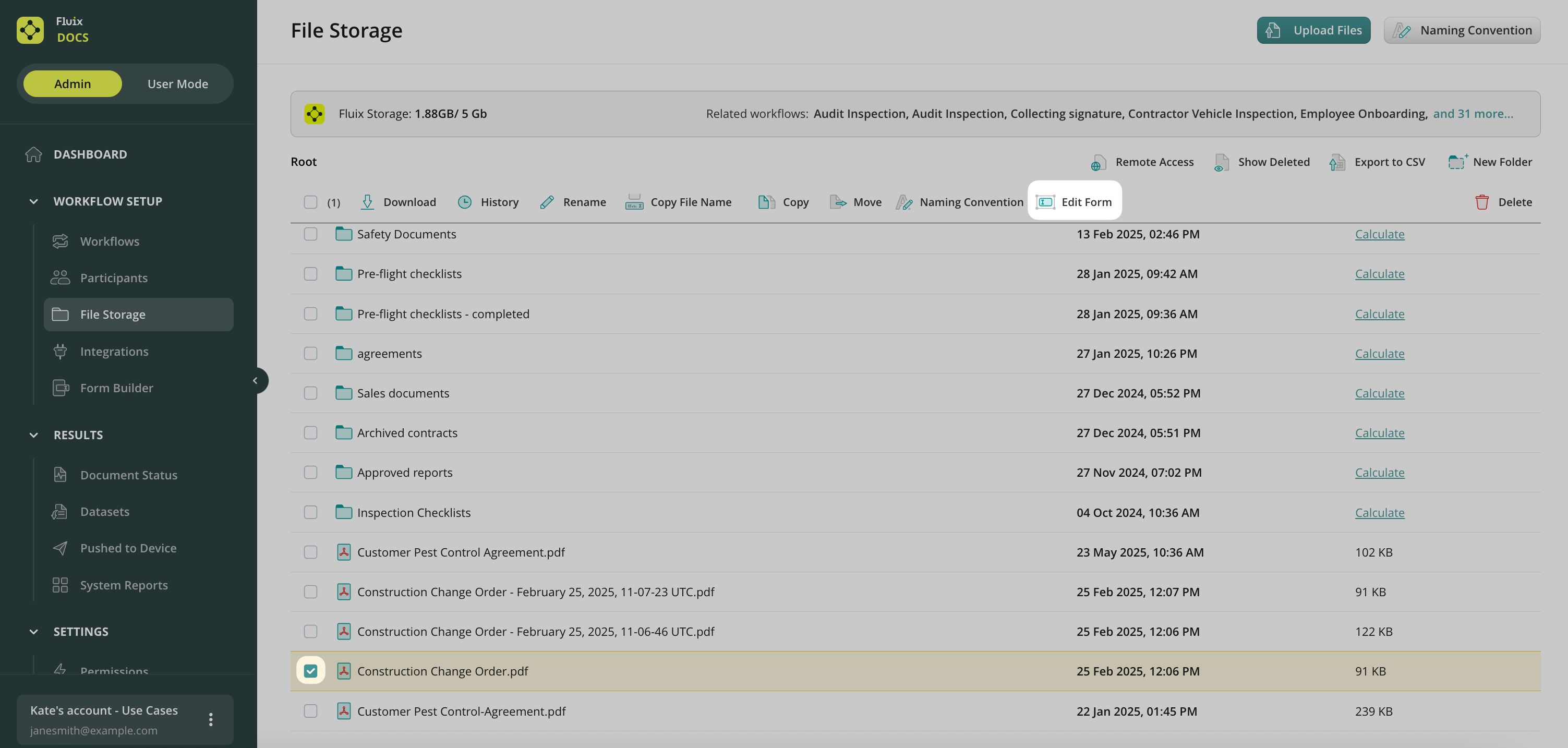The image size is (1568, 748).
Task: Click the Edit Form toolbar icon
Action: [x=1045, y=202]
